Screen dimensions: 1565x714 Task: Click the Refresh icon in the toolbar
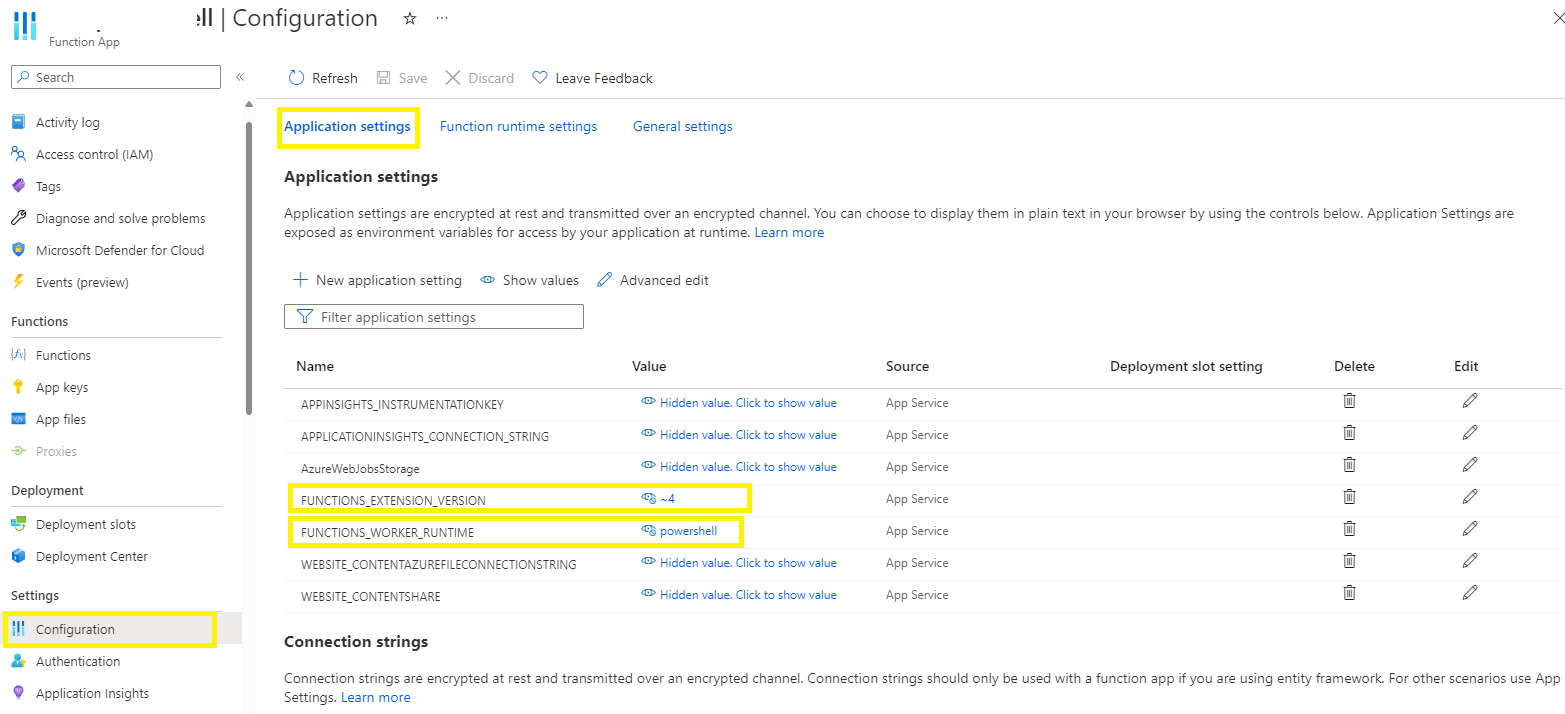coord(296,78)
